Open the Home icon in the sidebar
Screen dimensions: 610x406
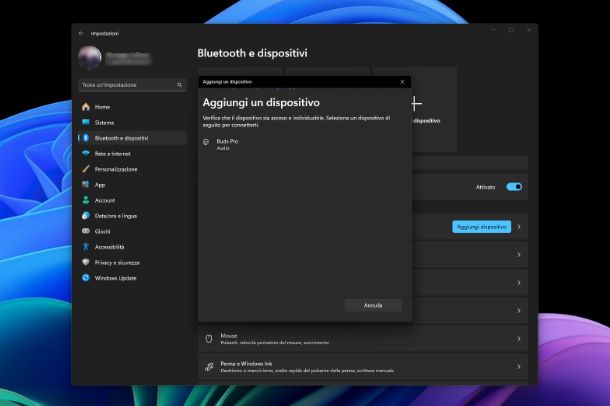click(x=86, y=107)
